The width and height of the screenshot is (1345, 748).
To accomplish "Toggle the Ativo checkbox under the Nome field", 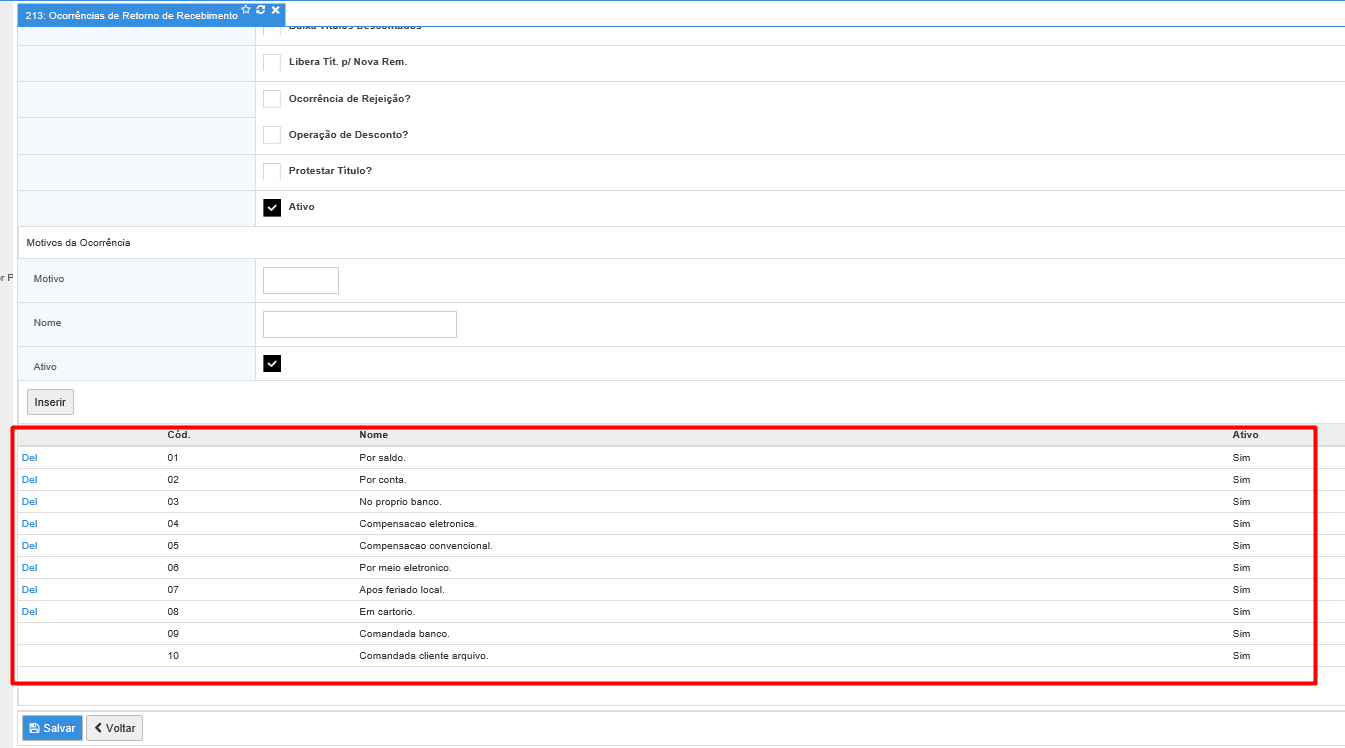I will tap(272, 363).
